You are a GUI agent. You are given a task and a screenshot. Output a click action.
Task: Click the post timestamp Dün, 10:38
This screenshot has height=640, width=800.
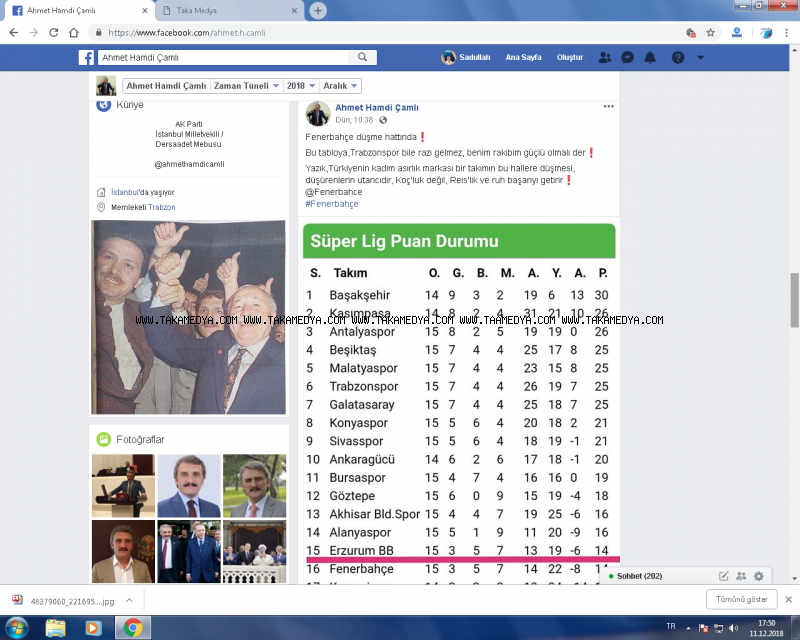pos(354,120)
